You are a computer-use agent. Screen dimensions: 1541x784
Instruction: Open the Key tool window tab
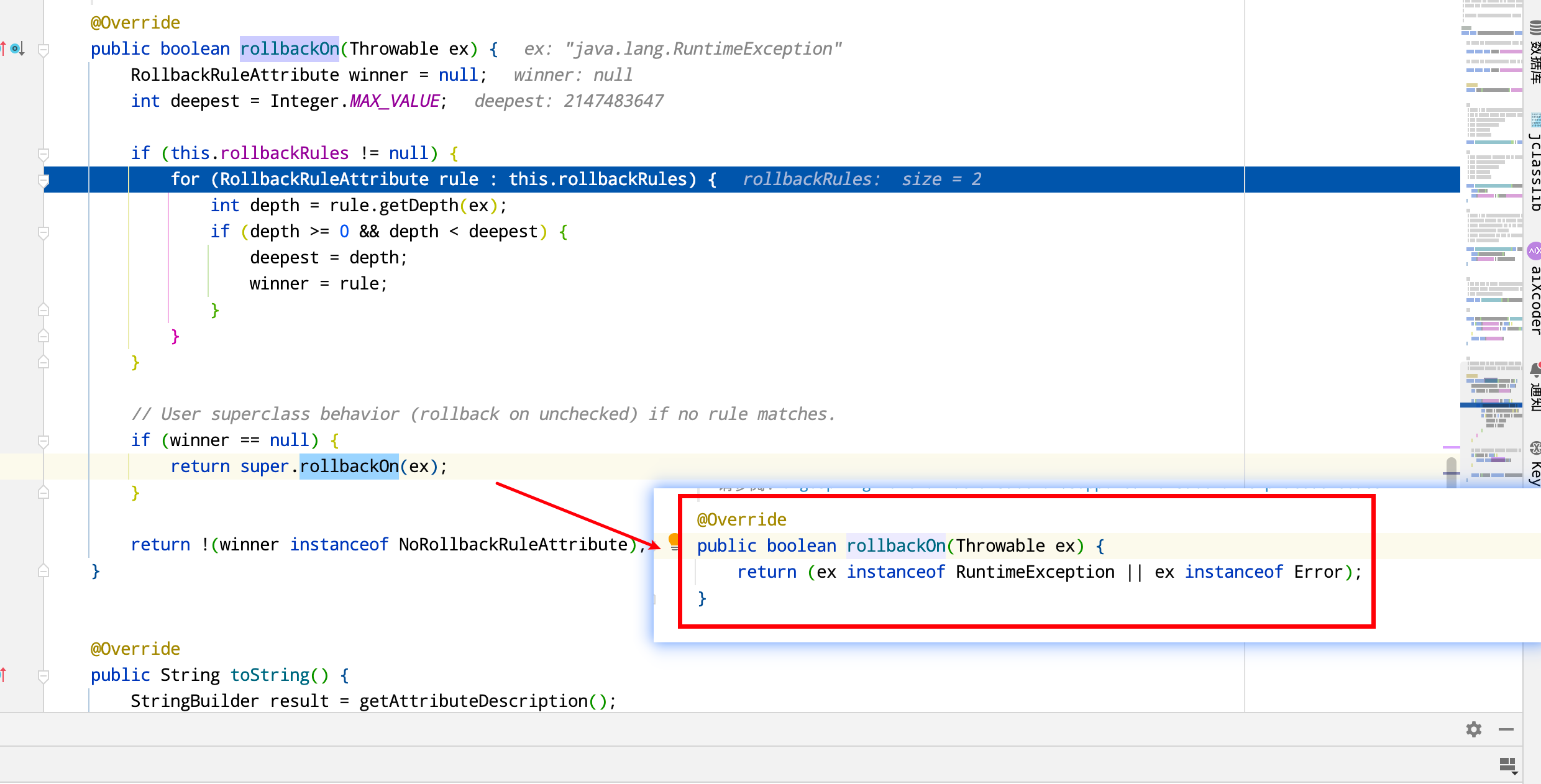(x=1535, y=463)
